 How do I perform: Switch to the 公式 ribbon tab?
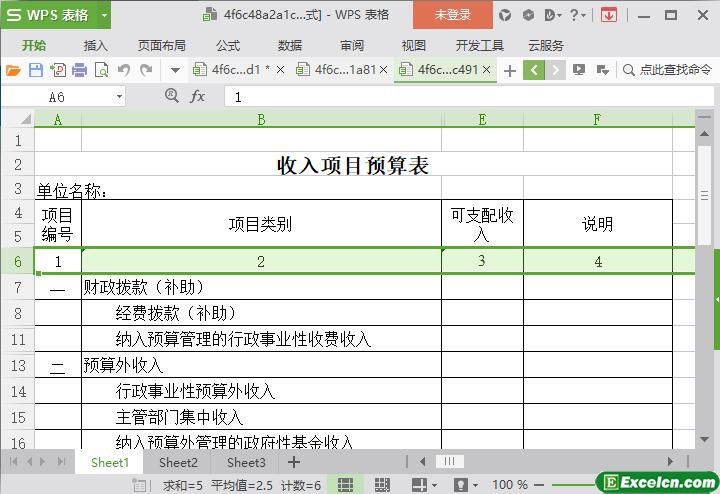click(227, 45)
